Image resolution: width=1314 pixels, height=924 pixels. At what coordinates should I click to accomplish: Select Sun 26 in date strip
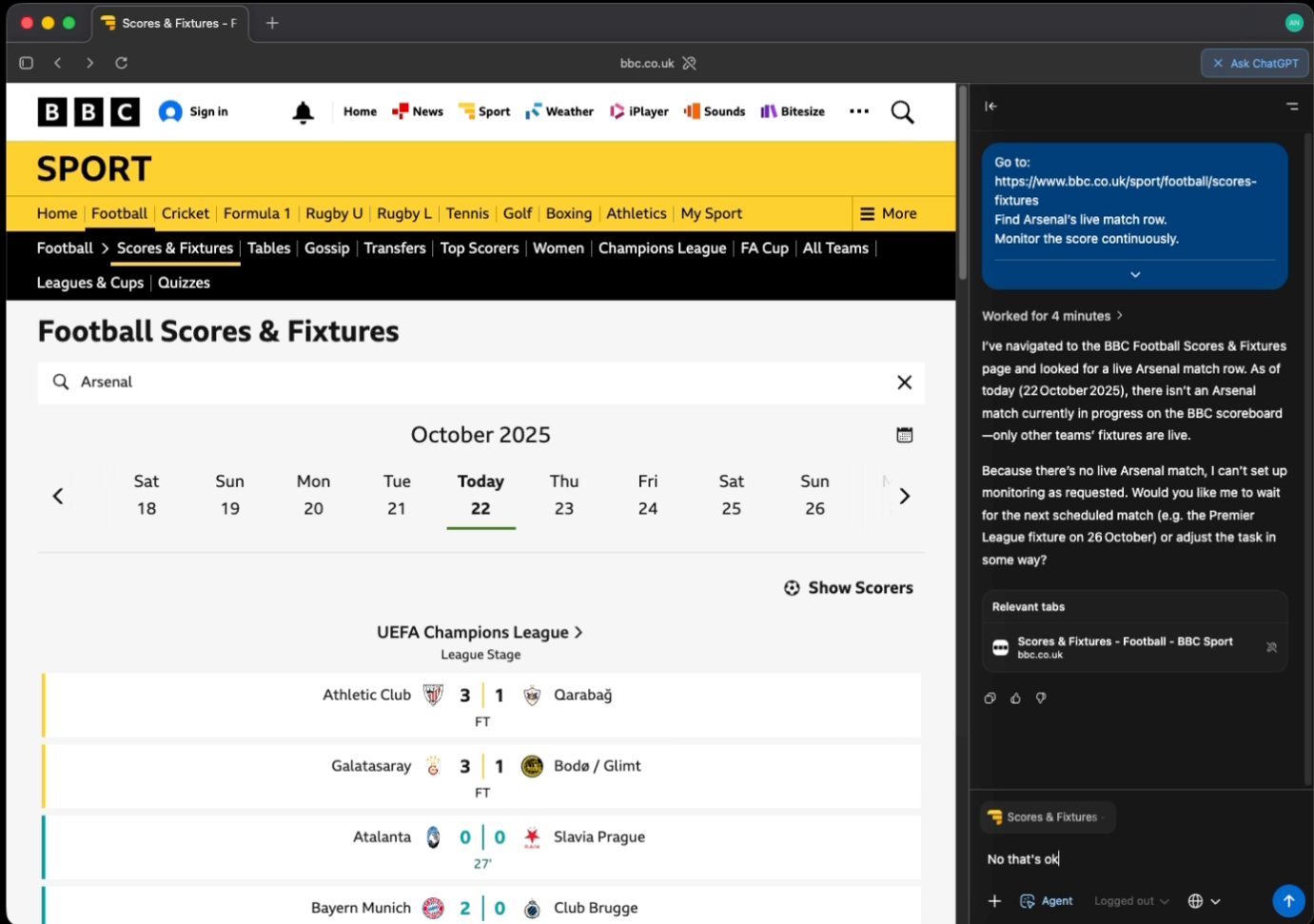coord(814,495)
